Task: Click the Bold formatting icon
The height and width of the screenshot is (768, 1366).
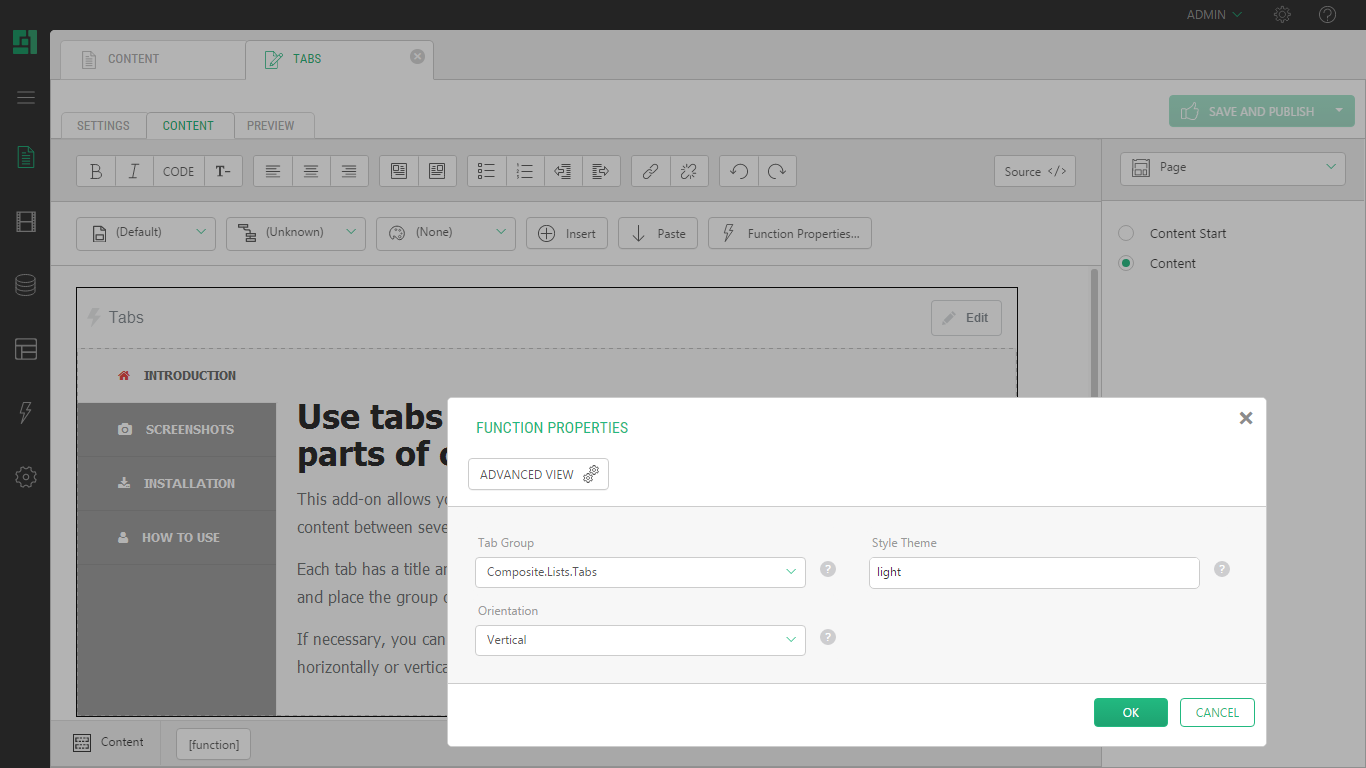Action: tap(96, 171)
